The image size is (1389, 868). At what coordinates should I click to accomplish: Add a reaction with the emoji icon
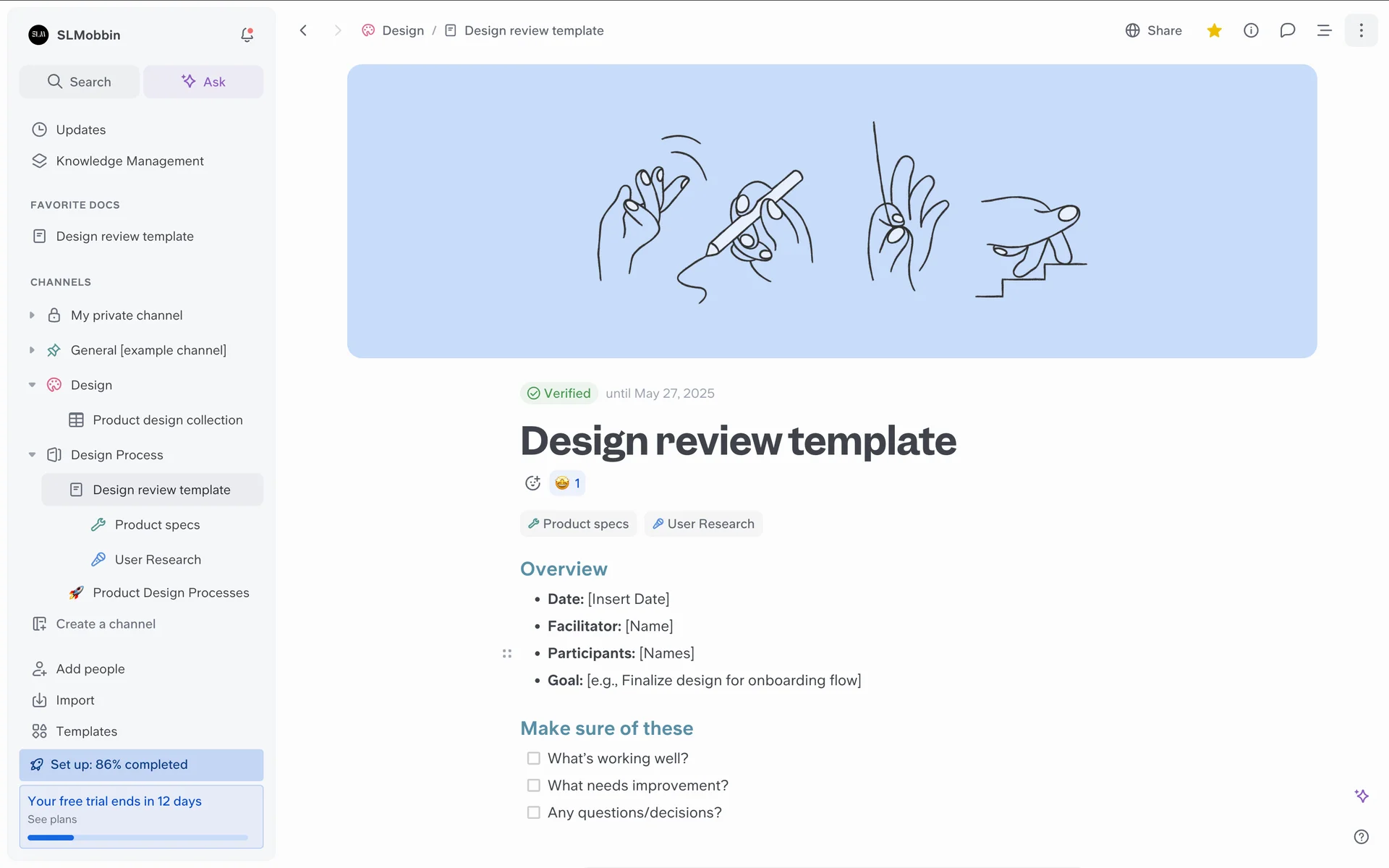(532, 483)
